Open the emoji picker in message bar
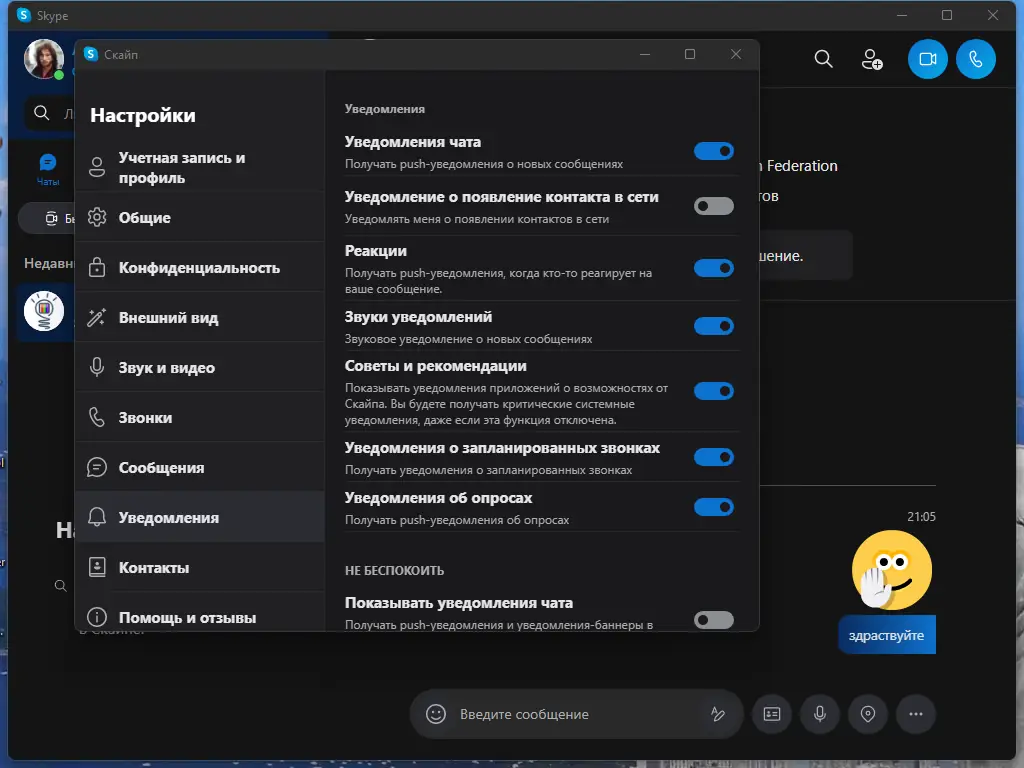The width and height of the screenshot is (1024, 768). pyautogui.click(x=435, y=714)
